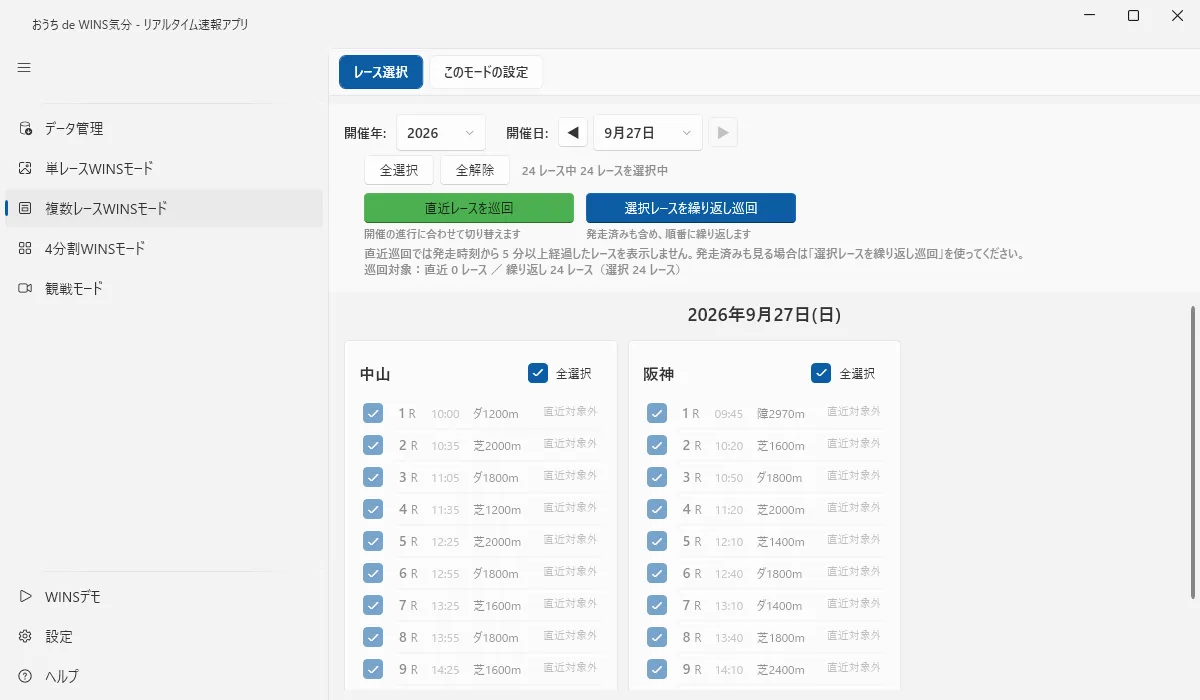Uncheck 中山 6R 12:55 race

click(x=373, y=573)
